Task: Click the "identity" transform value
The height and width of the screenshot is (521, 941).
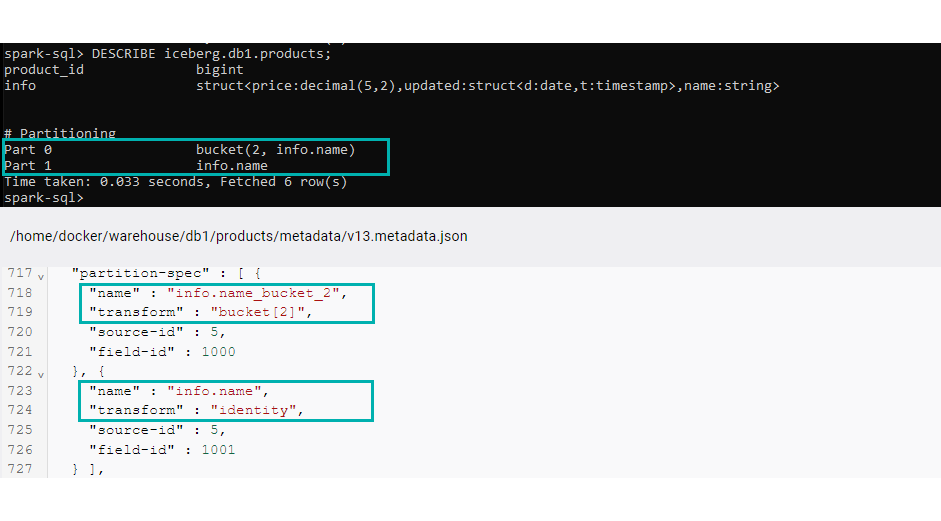Action: point(253,410)
